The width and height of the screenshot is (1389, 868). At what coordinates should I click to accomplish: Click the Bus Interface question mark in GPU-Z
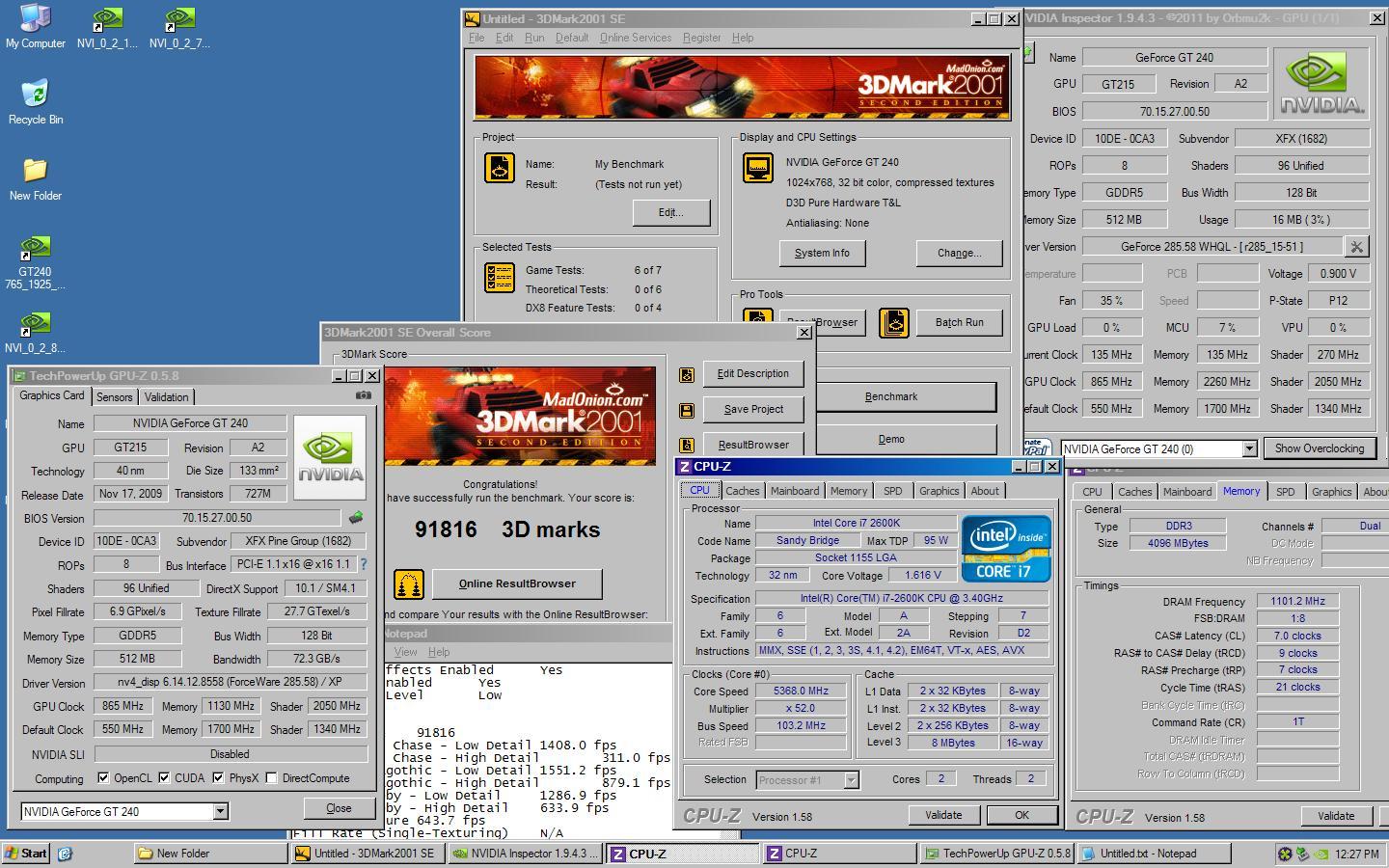coord(364,565)
